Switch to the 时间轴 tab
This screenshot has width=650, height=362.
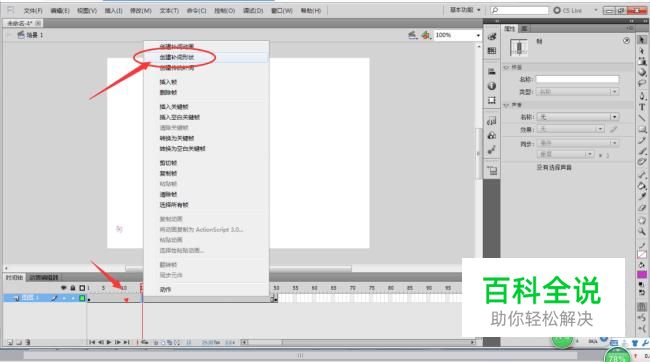coord(15,277)
